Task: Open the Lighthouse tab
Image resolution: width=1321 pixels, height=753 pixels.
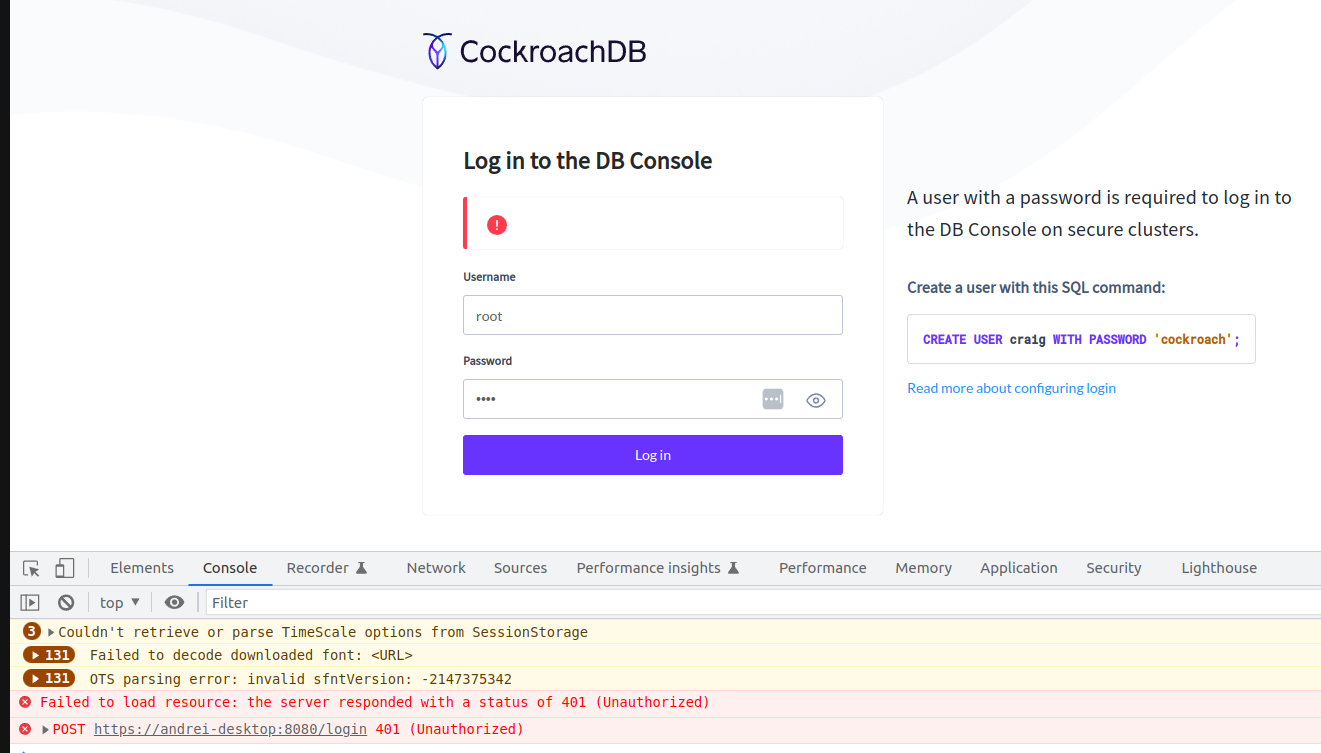Action: click(1219, 568)
